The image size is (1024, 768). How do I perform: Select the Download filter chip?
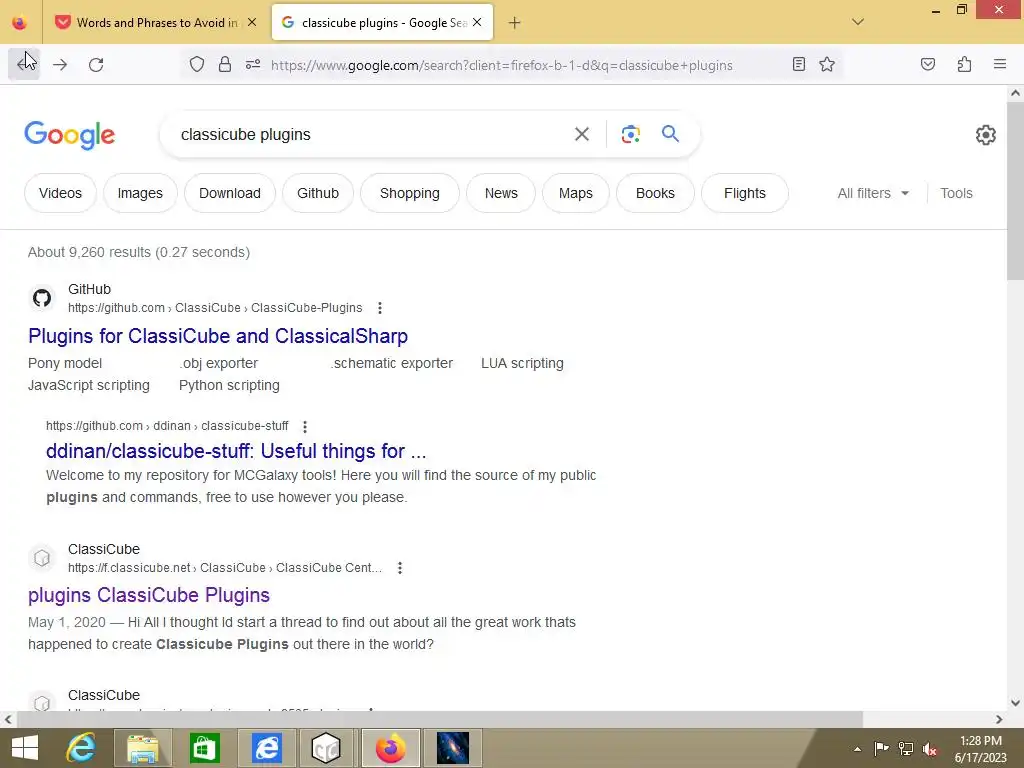[x=229, y=193]
